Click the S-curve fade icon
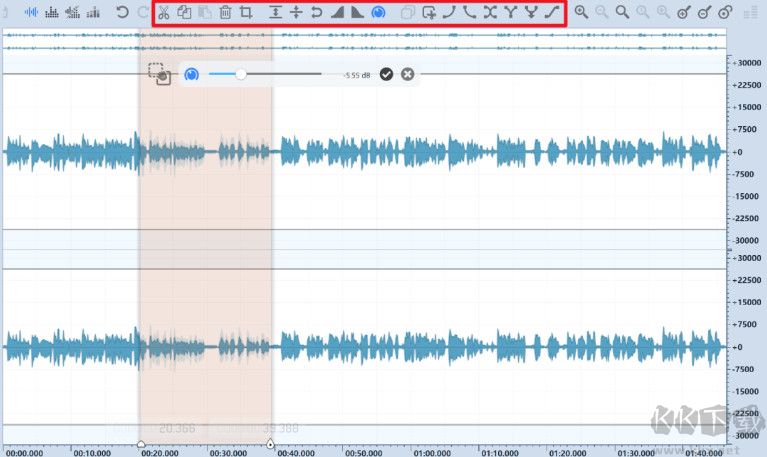 point(552,12)
